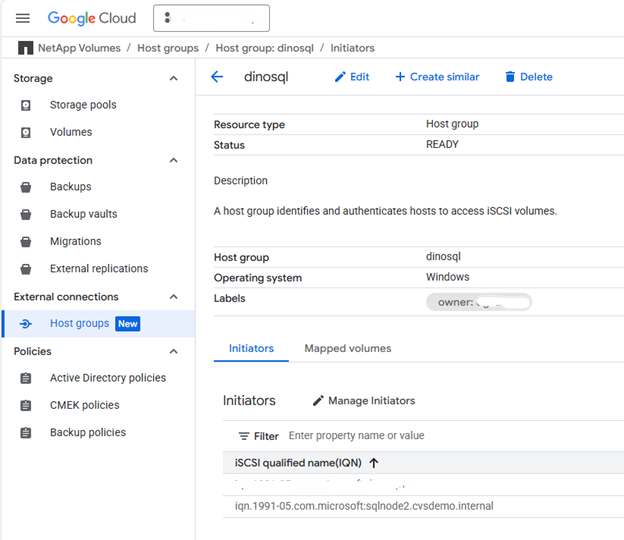The height and width of the screenshot is (540, 624).
Task: Sort by iSCSI qualified name arrow
Action: [374, 462]
